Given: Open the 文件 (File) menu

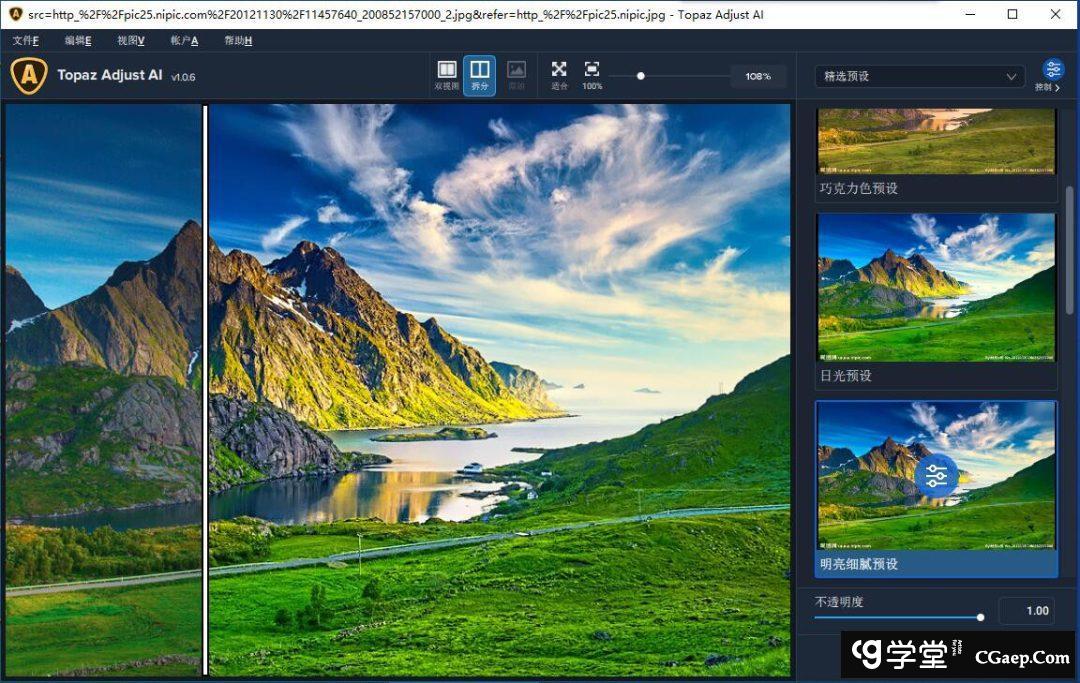Looking at the screenshot, I should tap(25, 40).
